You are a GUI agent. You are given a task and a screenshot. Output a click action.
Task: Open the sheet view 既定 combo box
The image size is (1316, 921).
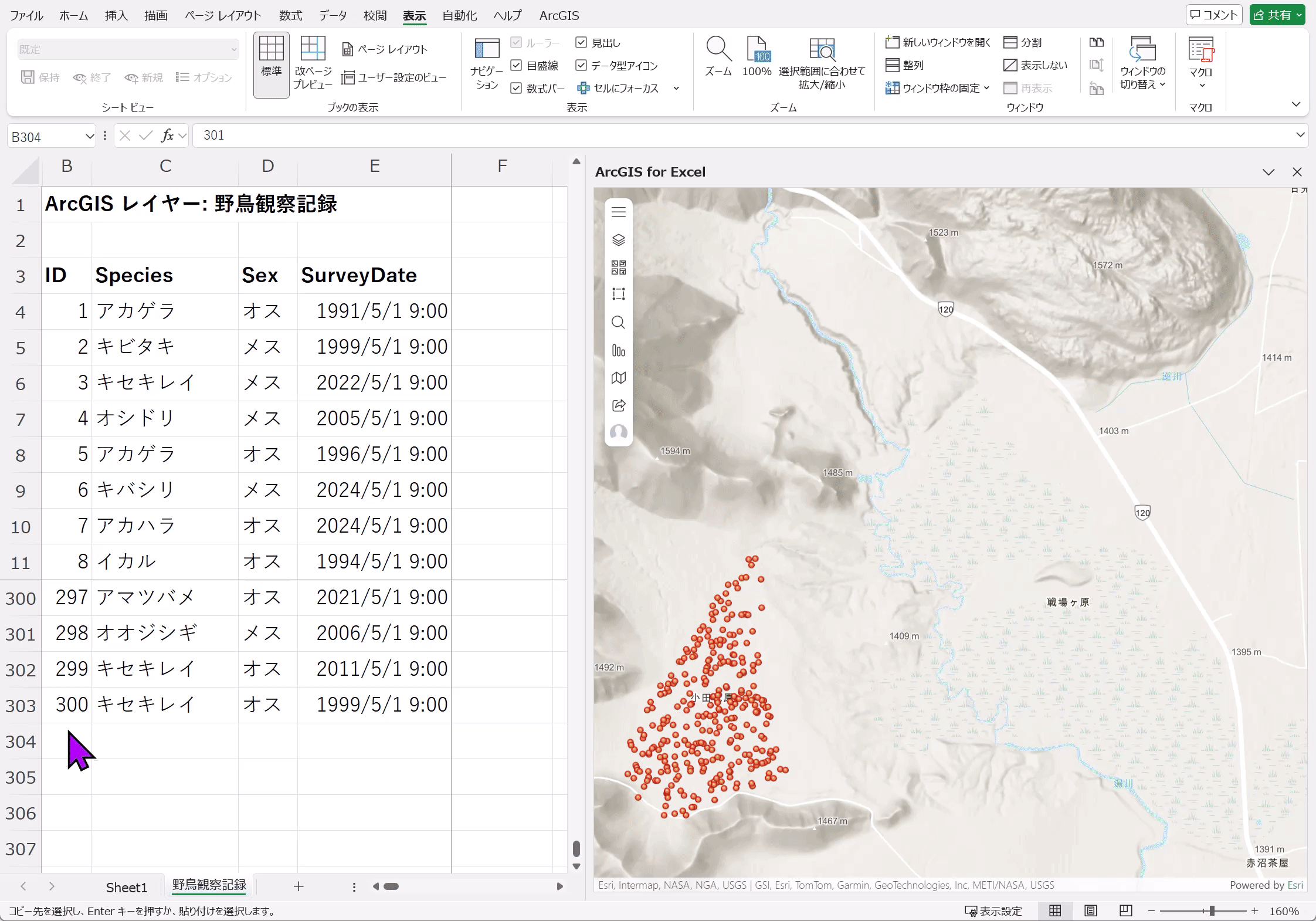128,49
